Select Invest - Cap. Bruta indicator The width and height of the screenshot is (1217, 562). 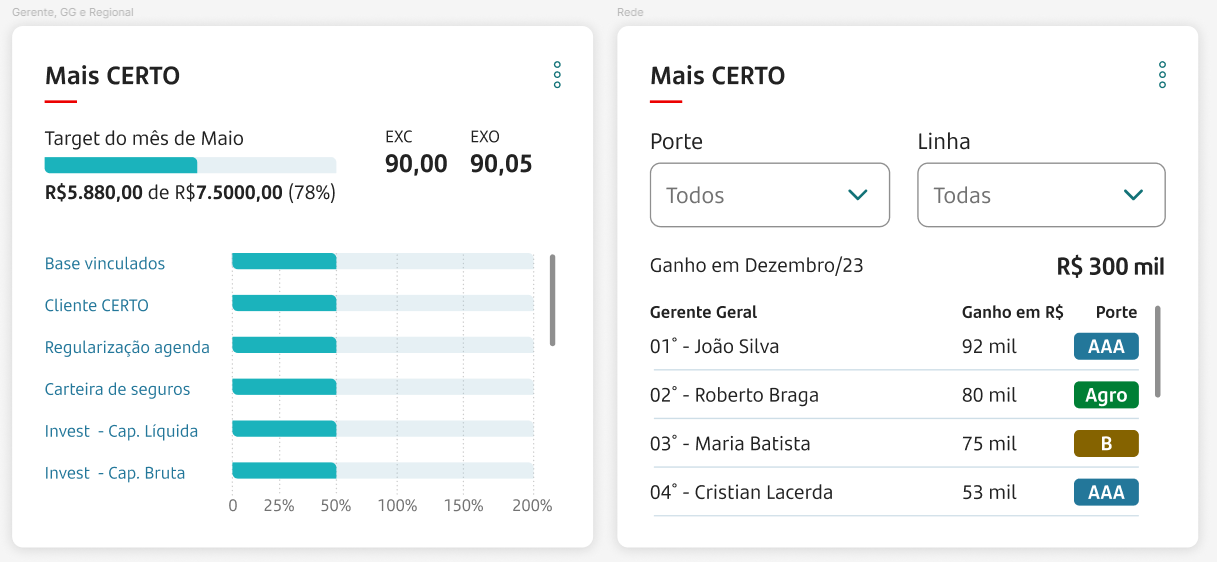click(115, 473)
